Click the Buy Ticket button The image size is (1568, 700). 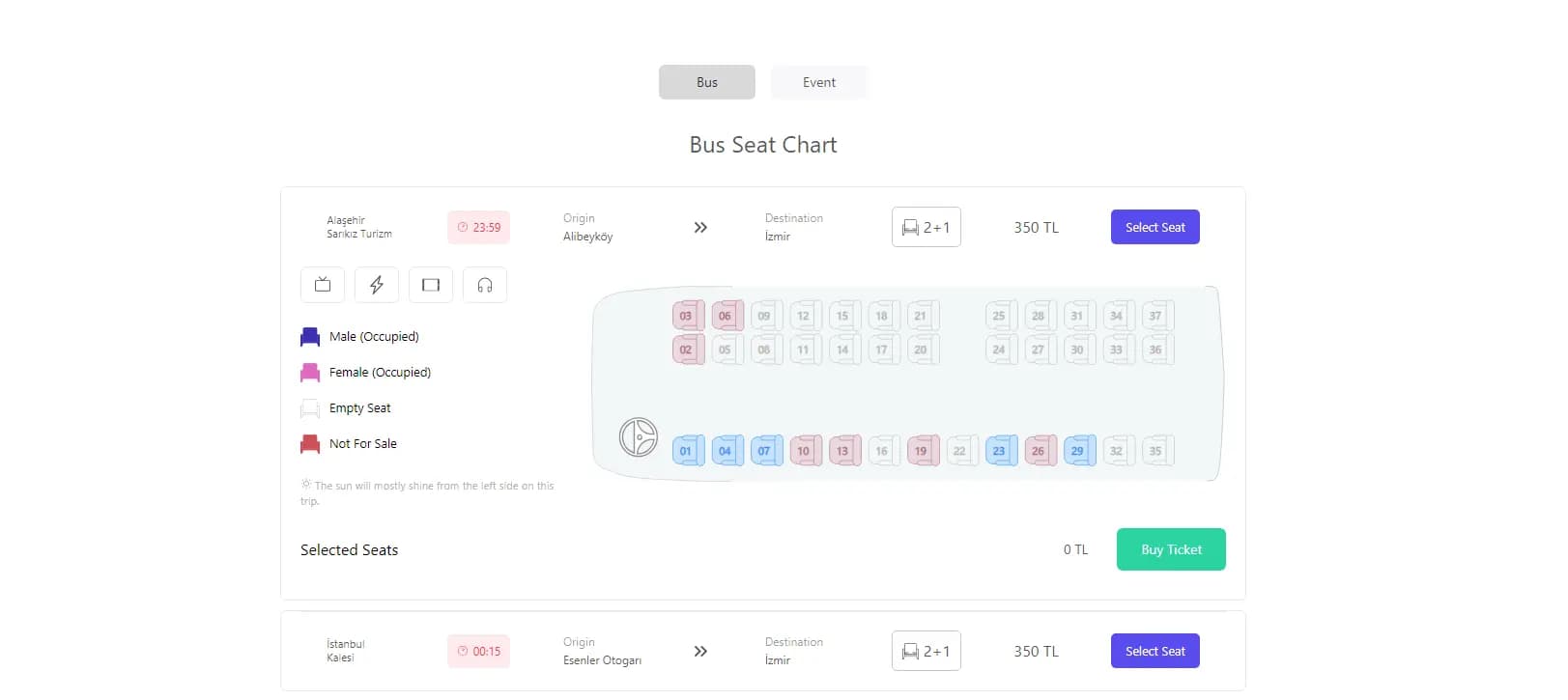coord(1171,549)
